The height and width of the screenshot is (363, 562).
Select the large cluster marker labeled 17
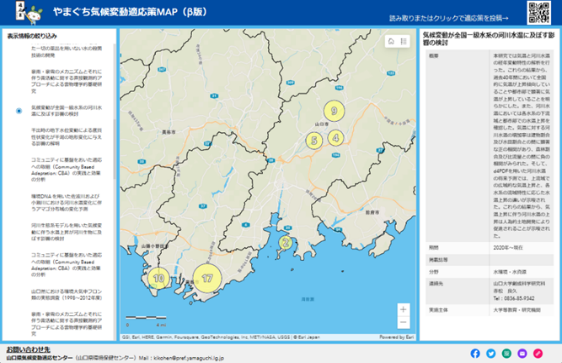click(207, 278)
